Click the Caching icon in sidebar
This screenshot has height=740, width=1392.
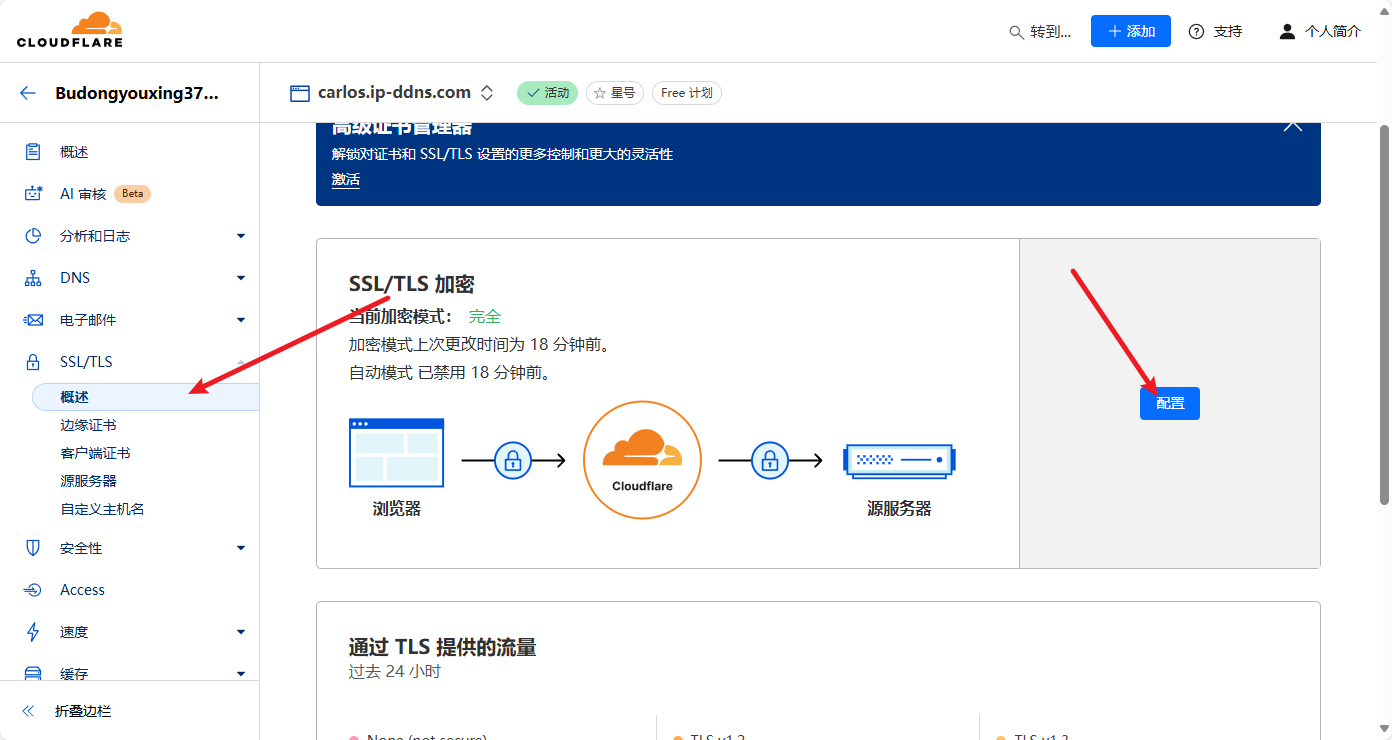pos(33,673)
